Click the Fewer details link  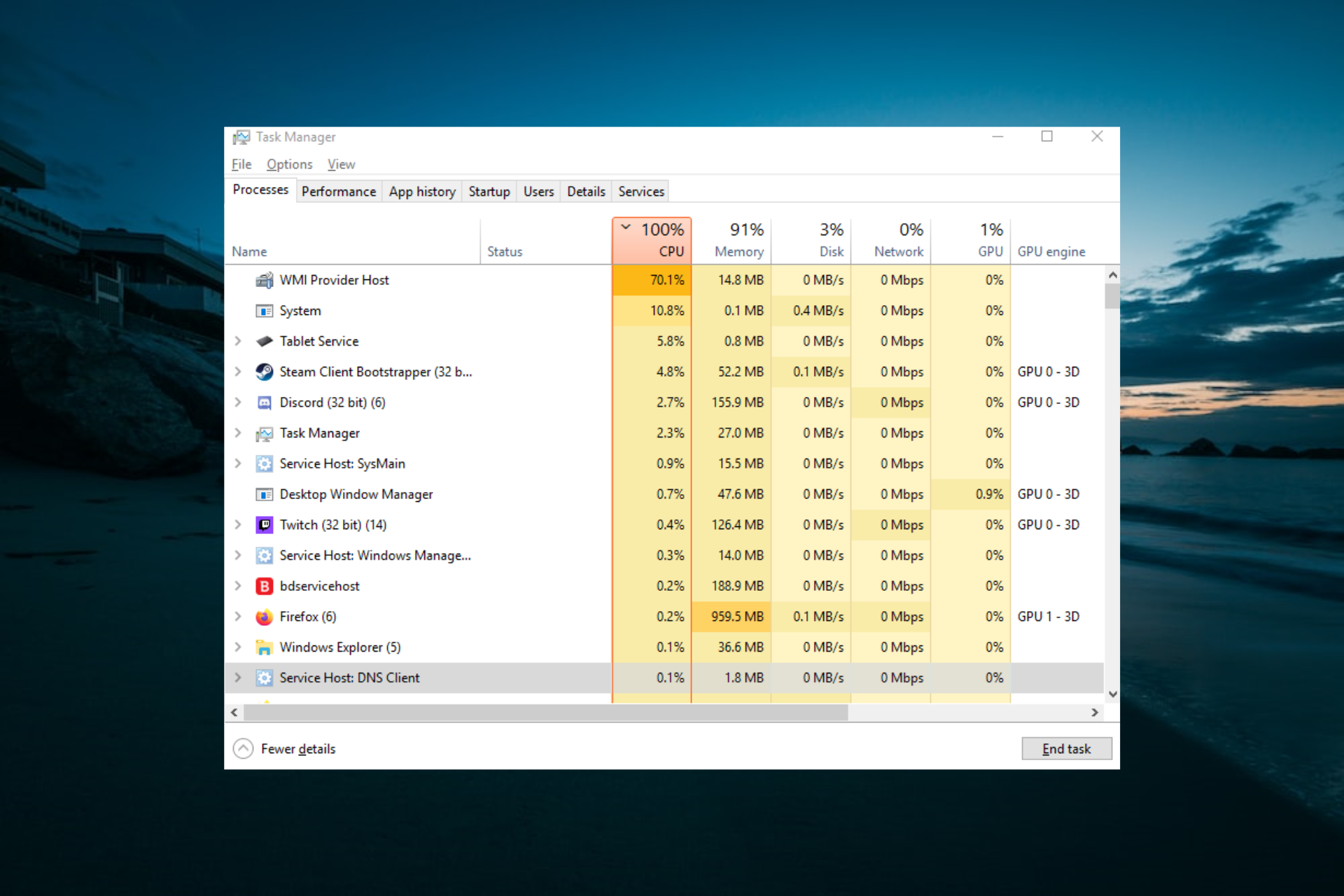point(298,749)
